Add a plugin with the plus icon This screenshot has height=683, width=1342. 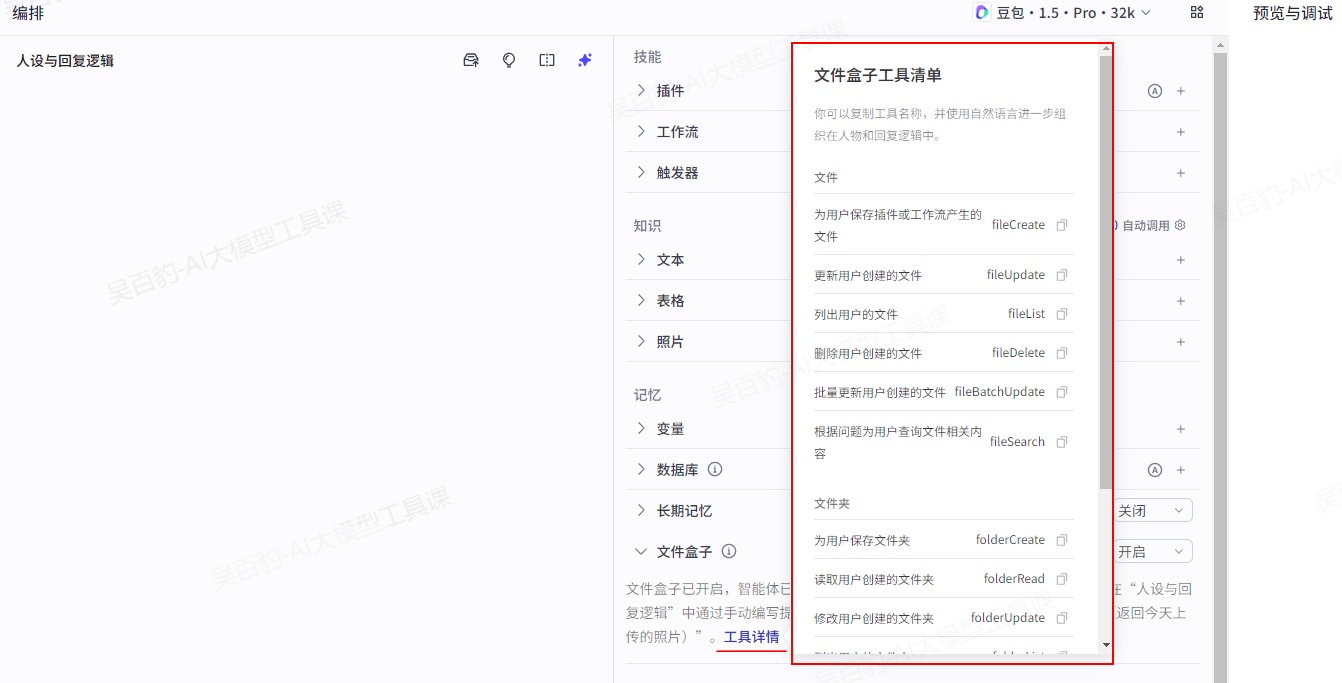click(x=1181, y=91)
